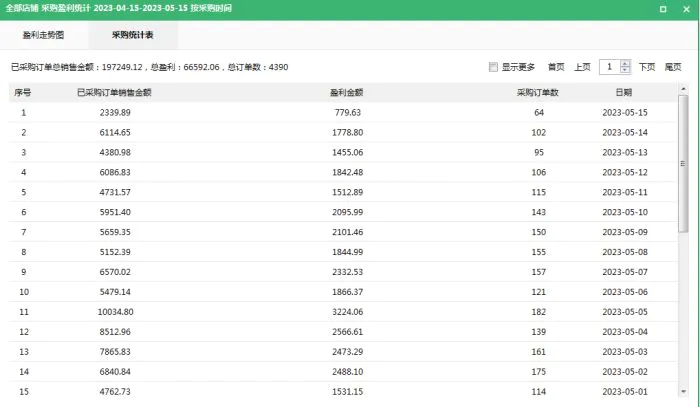This screenshot has width=700, height=407.
Task: Select date cell 2023-05-14
Action: point(625,133)
